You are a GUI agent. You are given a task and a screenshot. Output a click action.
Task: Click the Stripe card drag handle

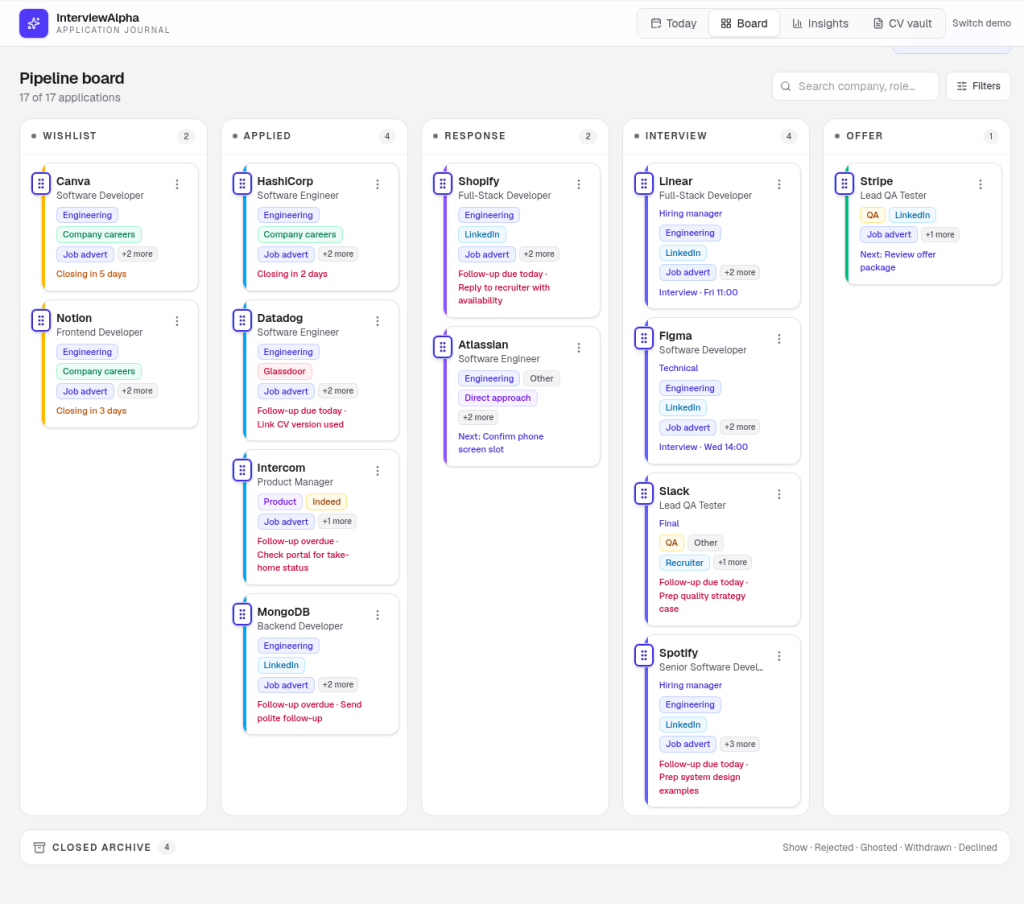[844, 184]
